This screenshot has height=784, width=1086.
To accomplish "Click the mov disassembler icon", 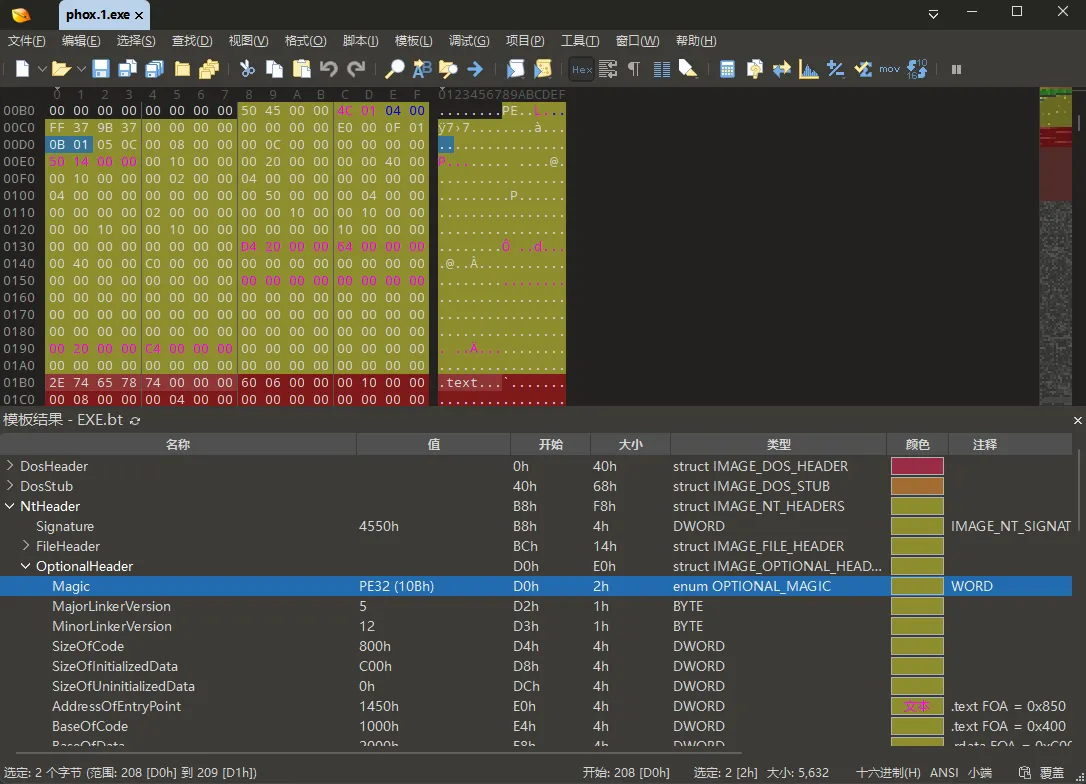I will [x=889, y=69].
